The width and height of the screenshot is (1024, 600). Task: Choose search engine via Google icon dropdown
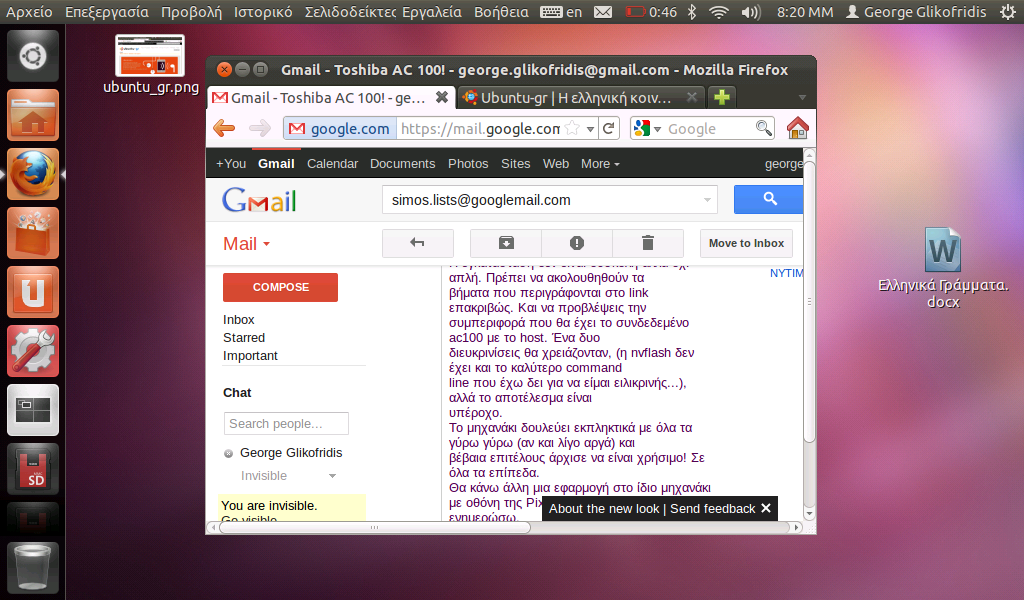pos(647,129)
